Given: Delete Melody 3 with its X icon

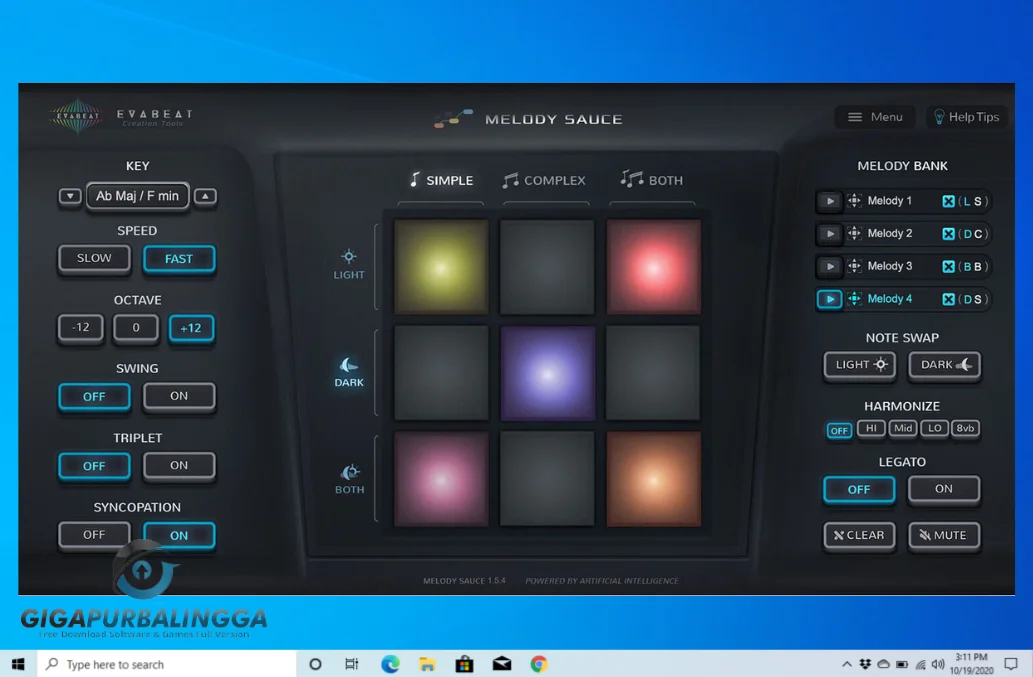Looking at the screenshot, I should pos(948,267).
